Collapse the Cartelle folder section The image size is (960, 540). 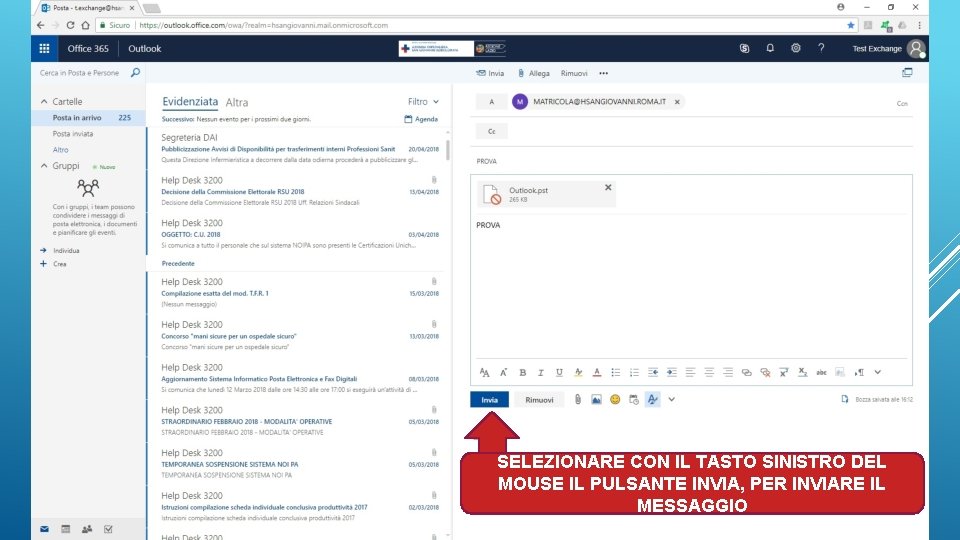click(44, 101)
